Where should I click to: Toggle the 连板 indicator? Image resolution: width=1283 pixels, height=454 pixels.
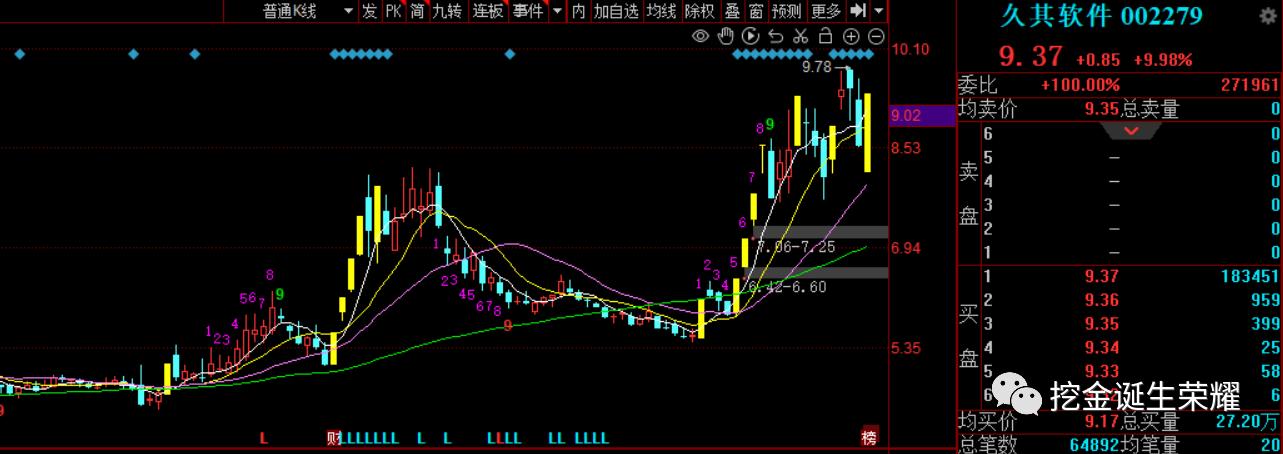(x=488, y=11)
